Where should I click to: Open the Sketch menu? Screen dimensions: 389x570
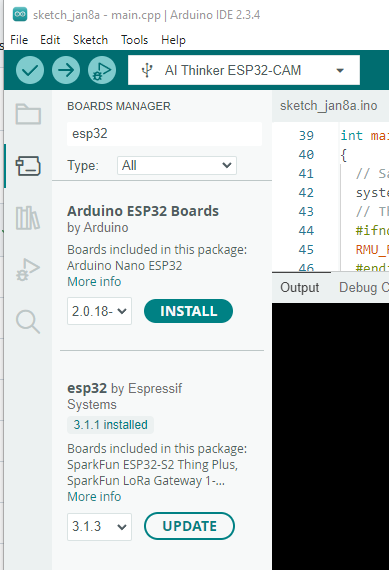click(x=90, y=40)
